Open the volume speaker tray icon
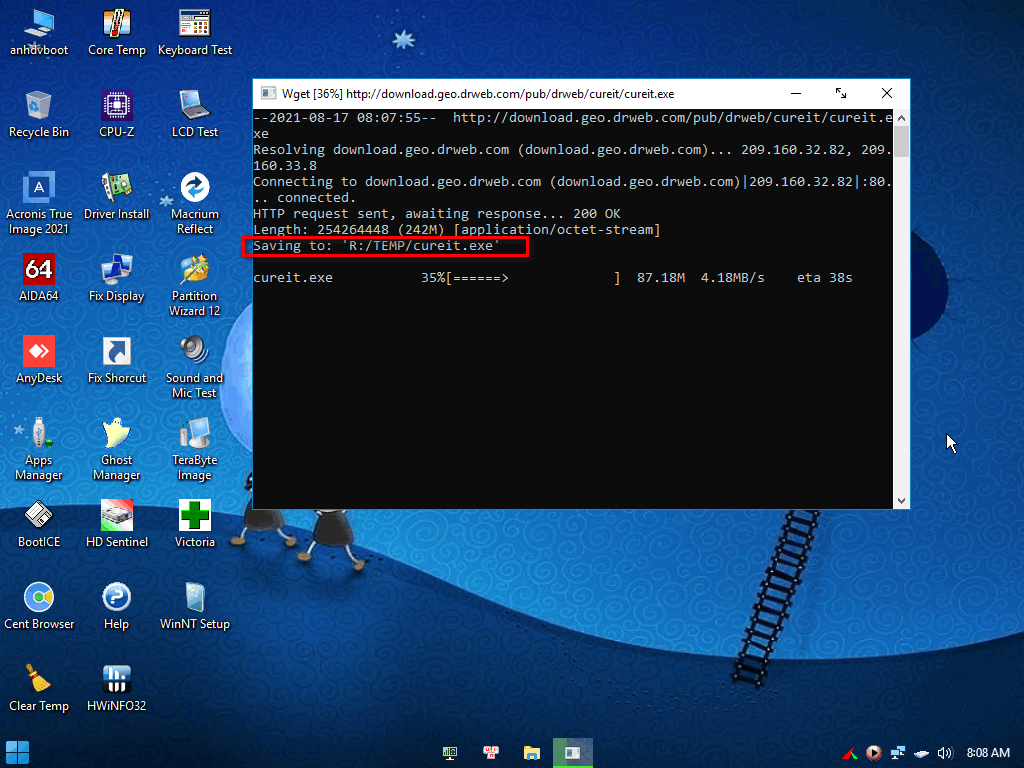The width and height of the screenshot is (1024, 768). click(945, 753)
